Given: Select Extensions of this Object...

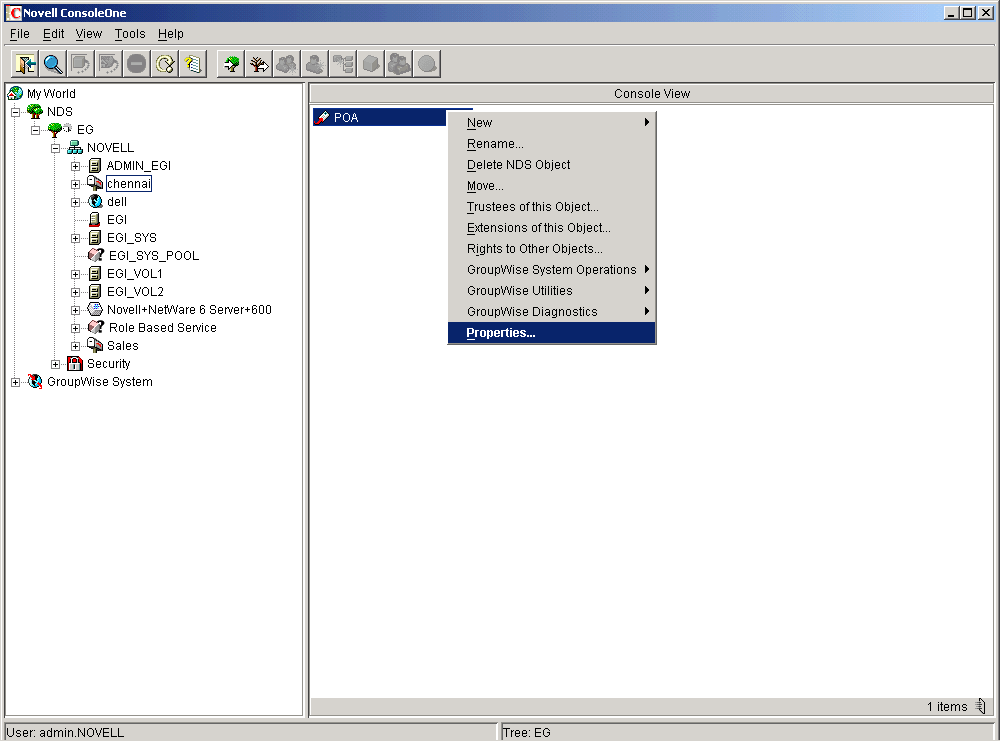Looking at the screenshot, I should pyautogui.click(x=552, y=228).
